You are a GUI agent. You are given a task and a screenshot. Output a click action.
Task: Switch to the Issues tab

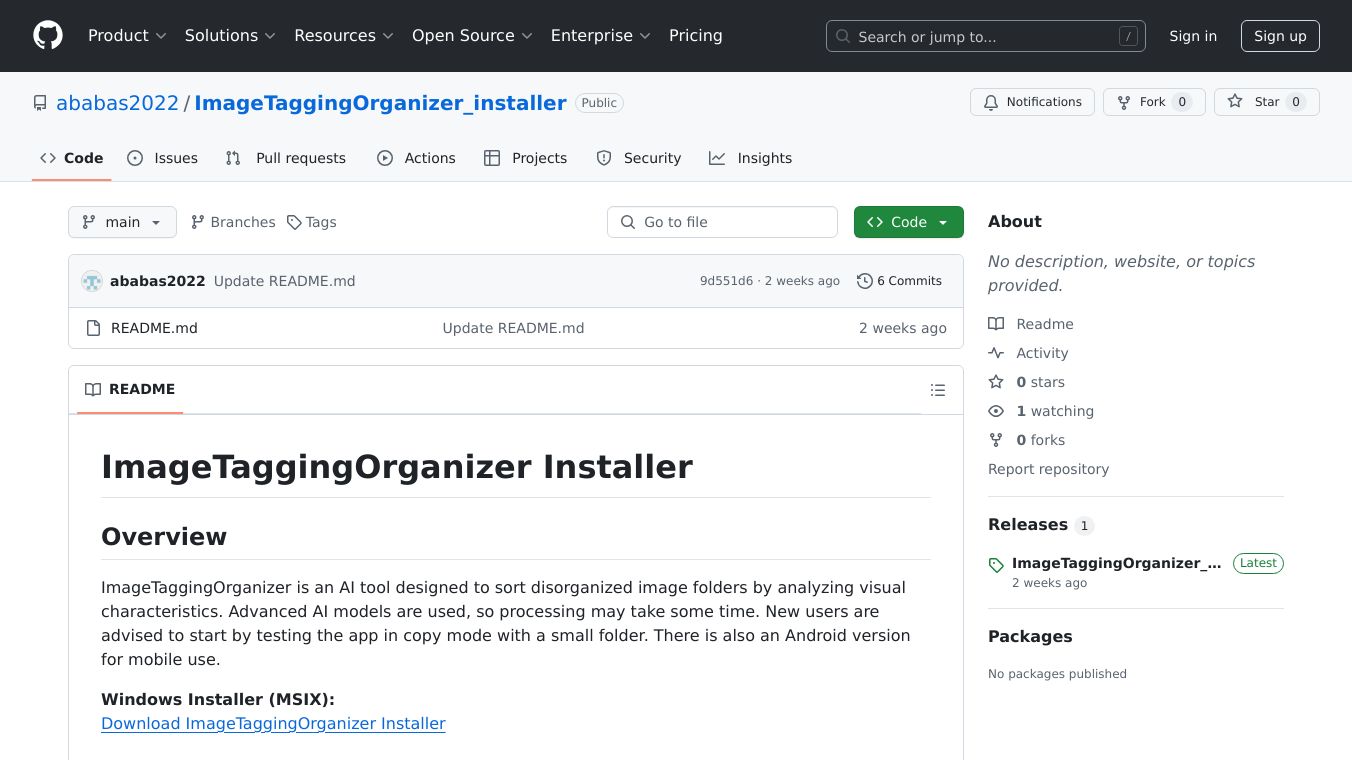[x=163, y=158]
